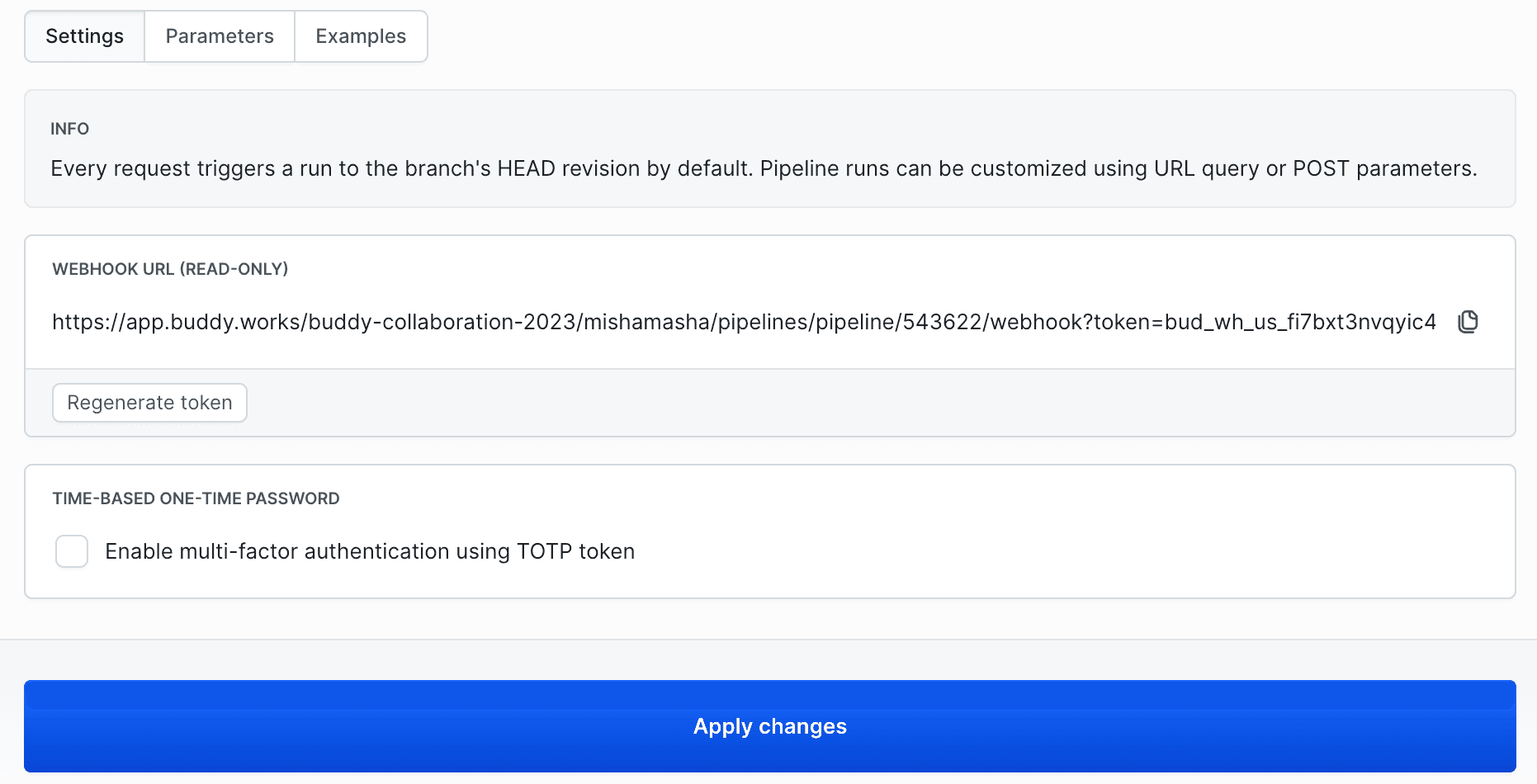Image resolution: width=1537 pixels, height=784 pixels.
Task: Click the read-only webhook URL text
Action: [743, 322]
